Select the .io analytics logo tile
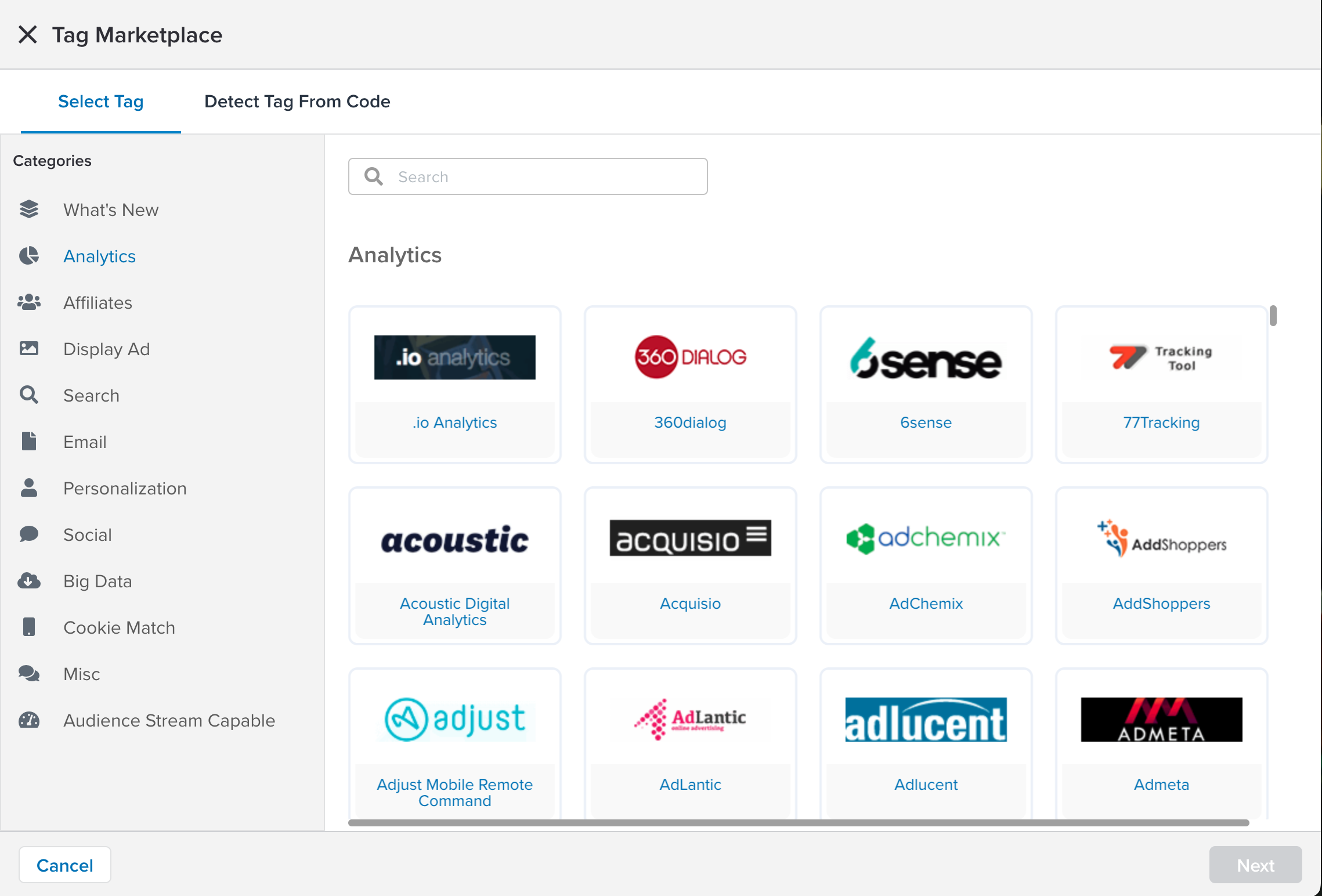 tap(455, 357)
